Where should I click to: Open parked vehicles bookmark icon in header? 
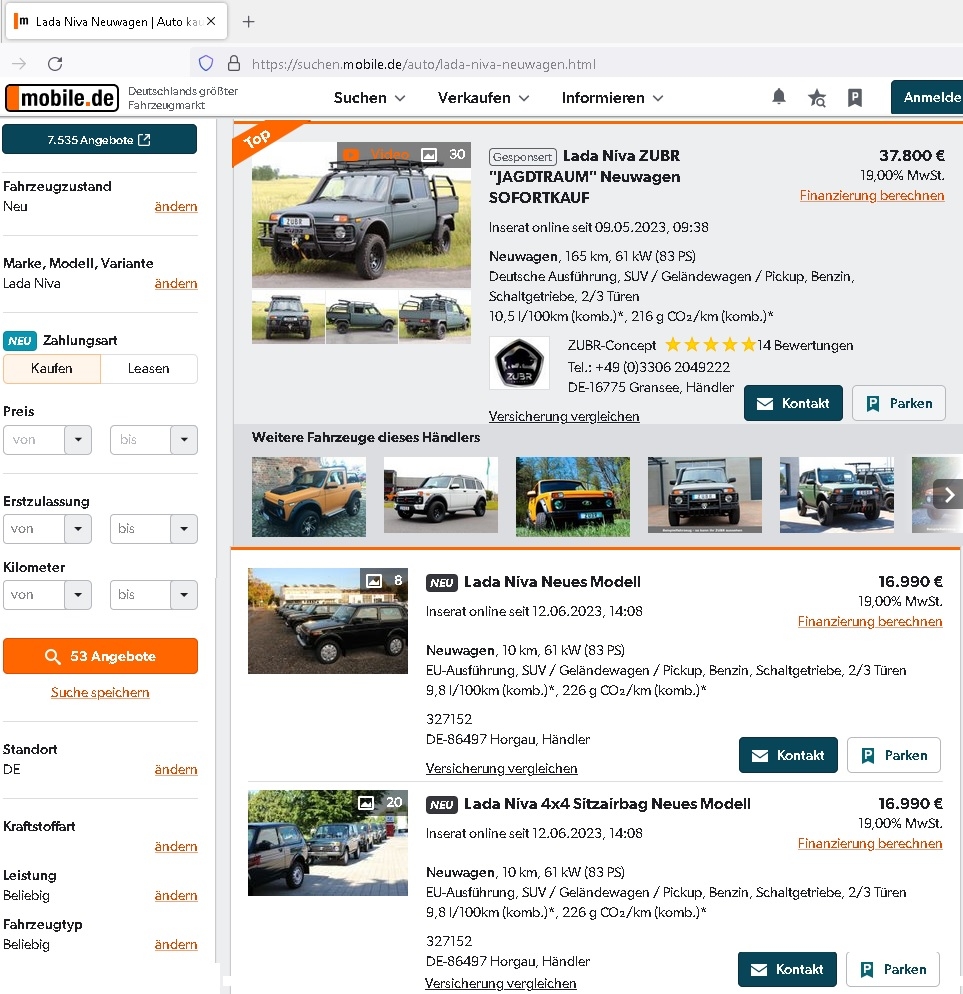(x=855, y=98)
